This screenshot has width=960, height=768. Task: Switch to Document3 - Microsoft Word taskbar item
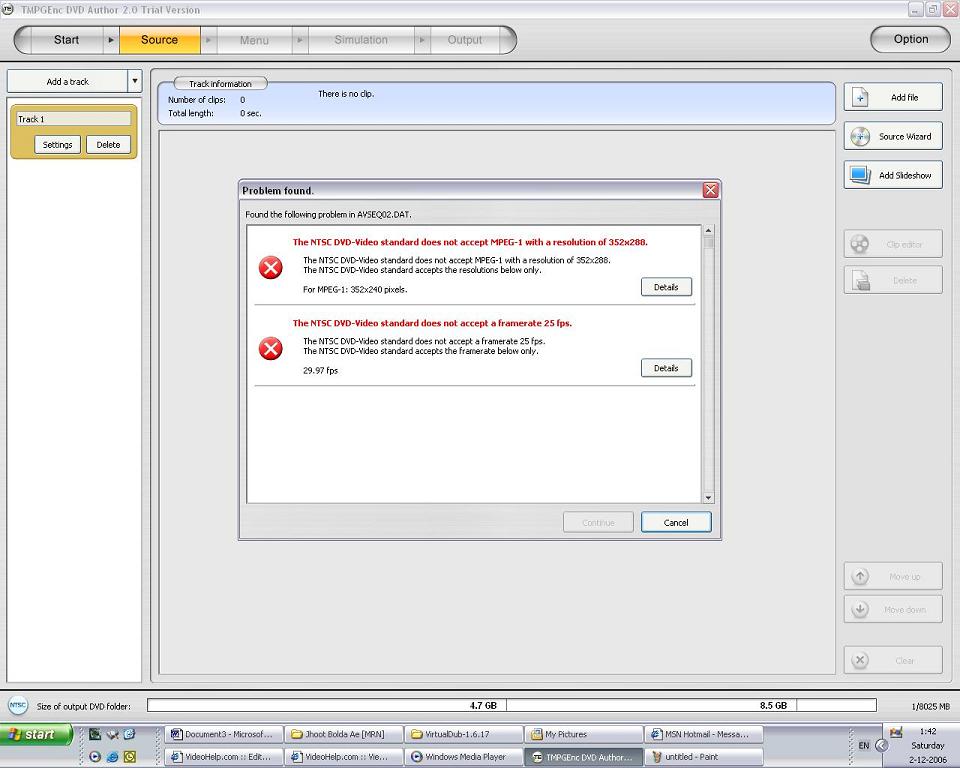point(223,734)
